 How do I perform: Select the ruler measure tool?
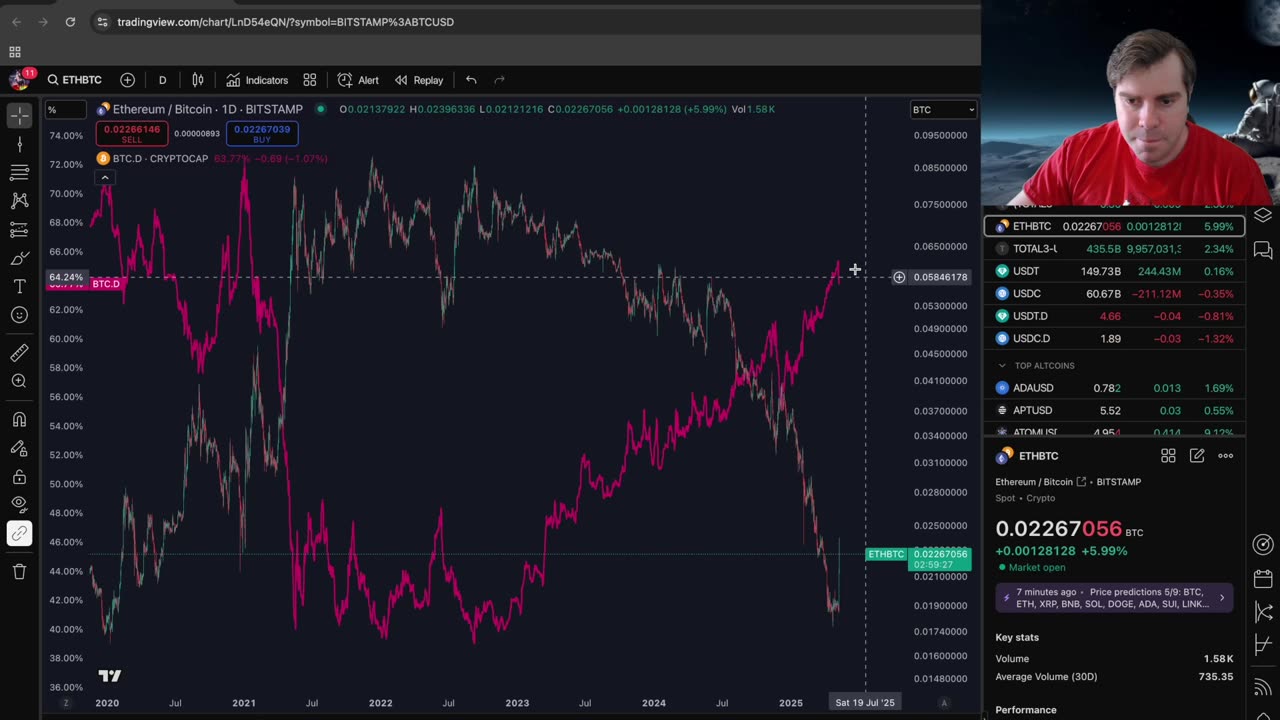click(x=19, y=352)
